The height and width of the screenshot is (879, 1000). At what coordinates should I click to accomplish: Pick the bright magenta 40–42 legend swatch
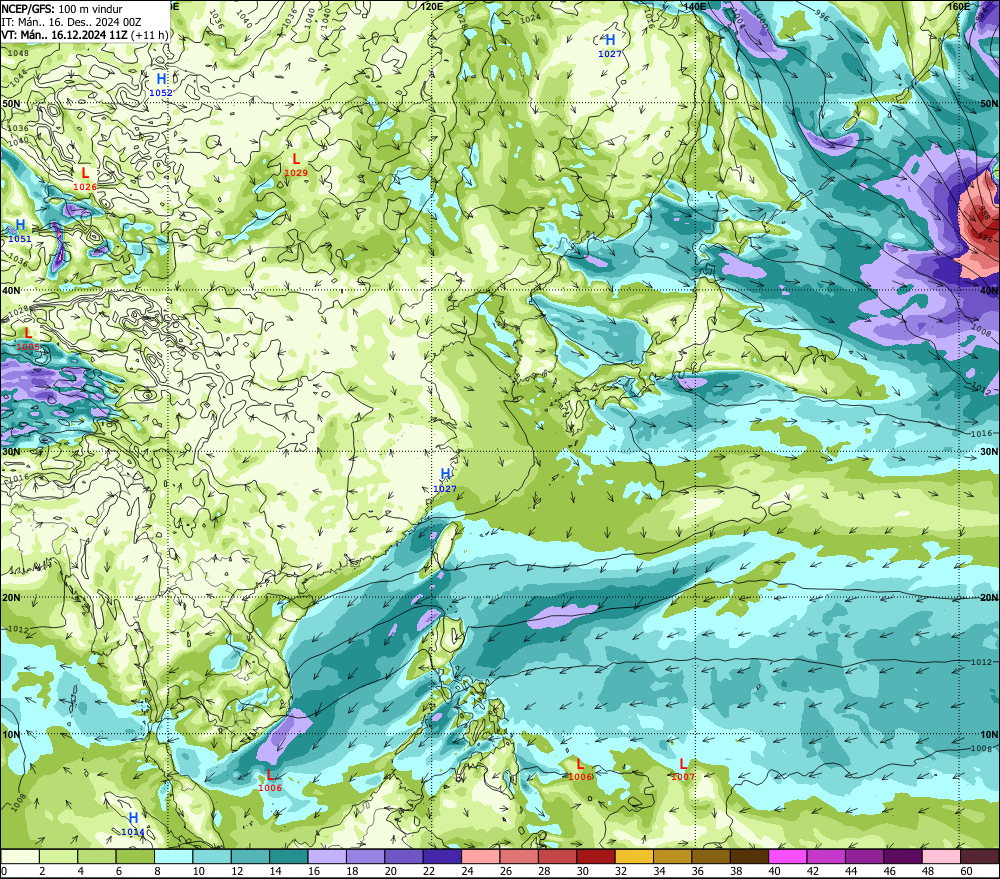(x=788, y=856)
